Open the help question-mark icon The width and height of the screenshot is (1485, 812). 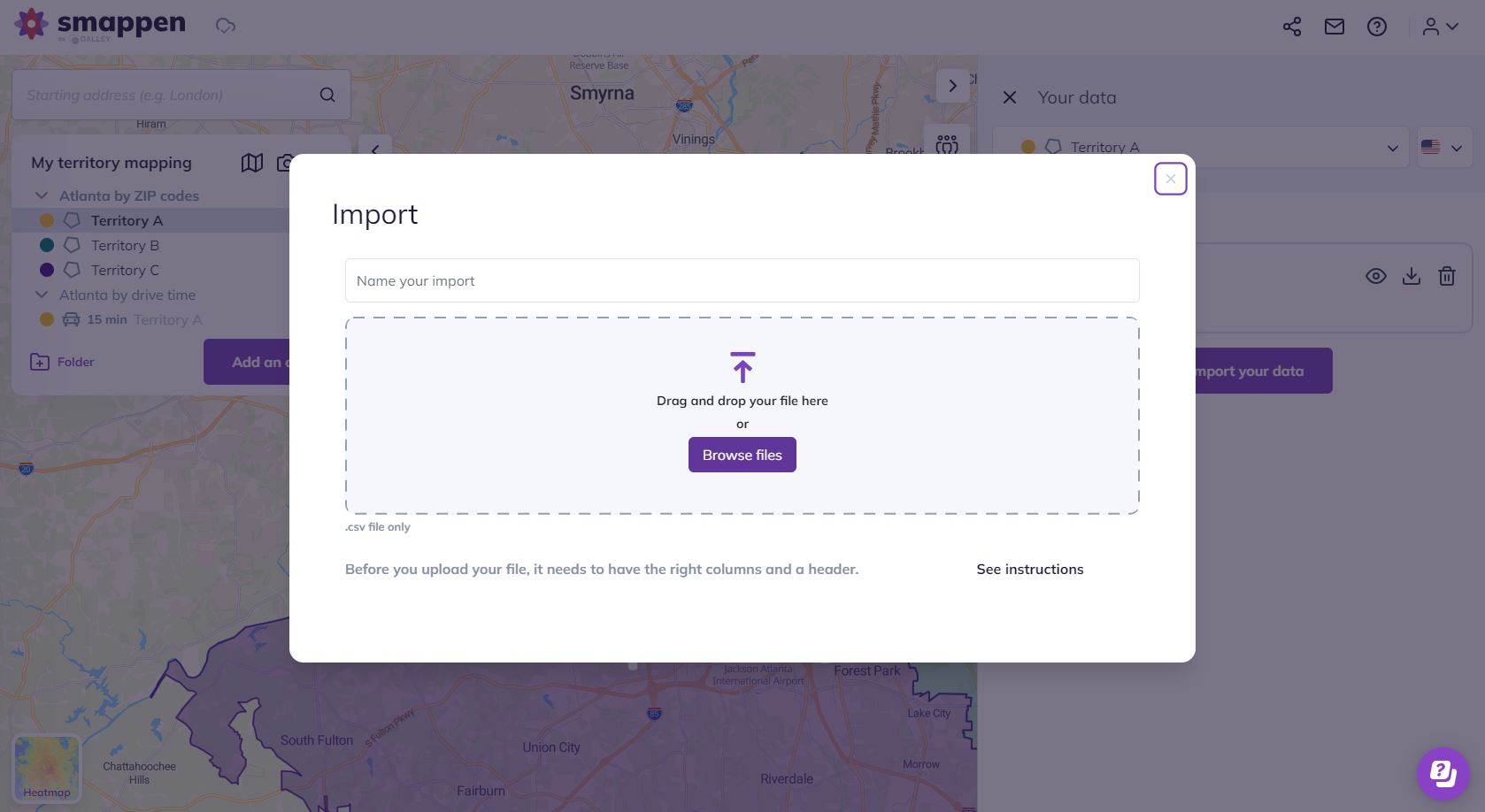(1376, 27)
